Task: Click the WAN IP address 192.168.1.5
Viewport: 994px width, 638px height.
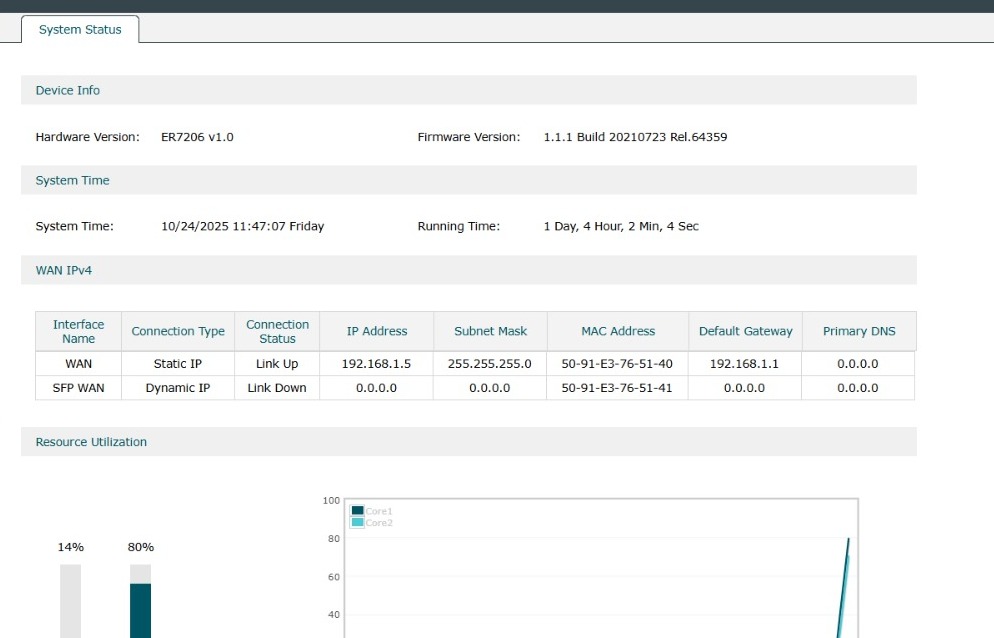Action: 377,364
